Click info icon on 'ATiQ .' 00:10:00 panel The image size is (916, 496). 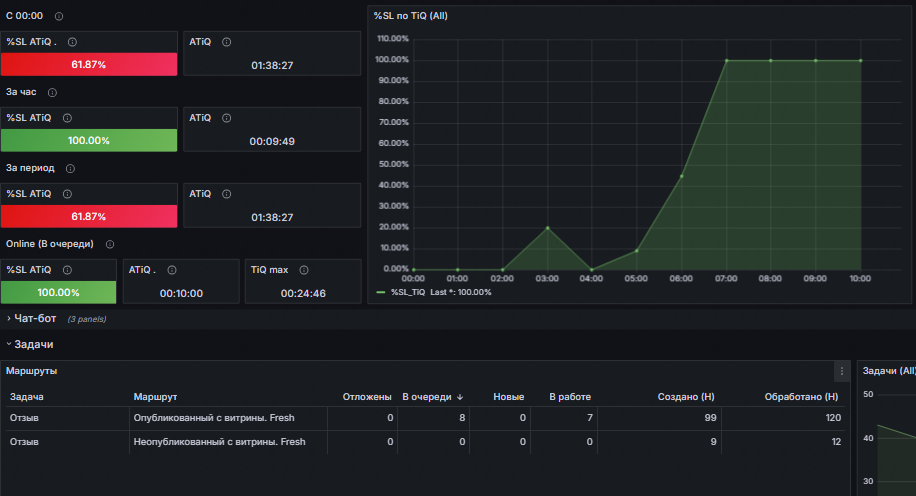click(172, 270)
